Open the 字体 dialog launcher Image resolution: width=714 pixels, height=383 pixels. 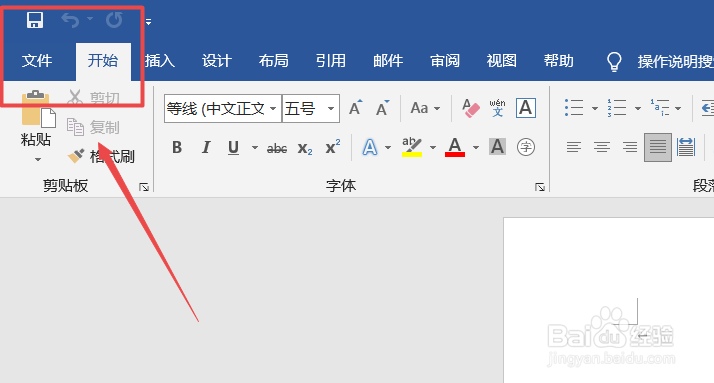click(x=540, y=187)
